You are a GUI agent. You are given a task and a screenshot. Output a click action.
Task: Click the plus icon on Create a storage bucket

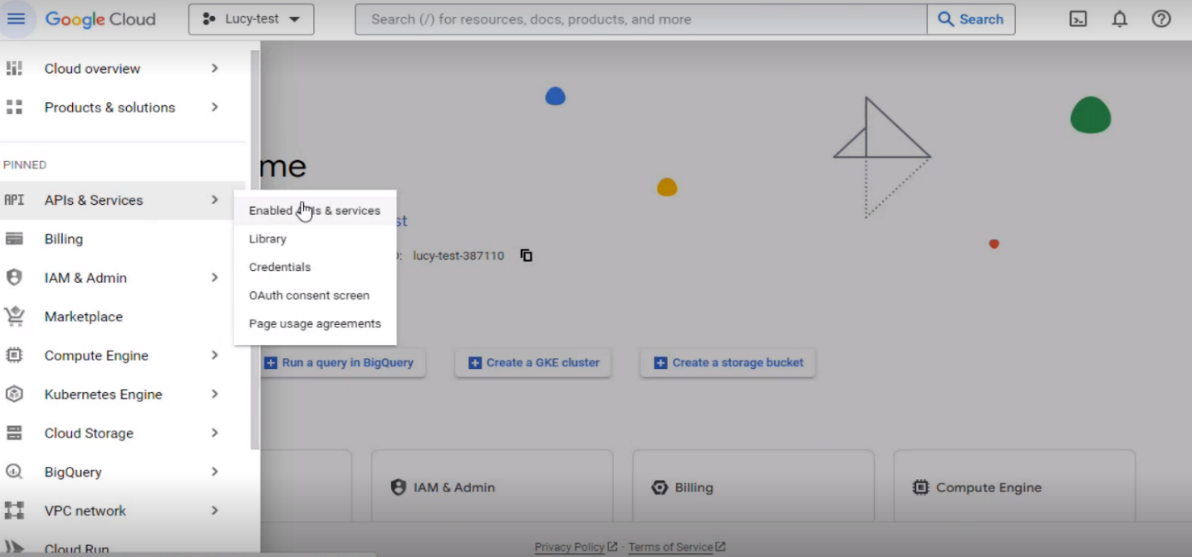click(x=661, y=362)
